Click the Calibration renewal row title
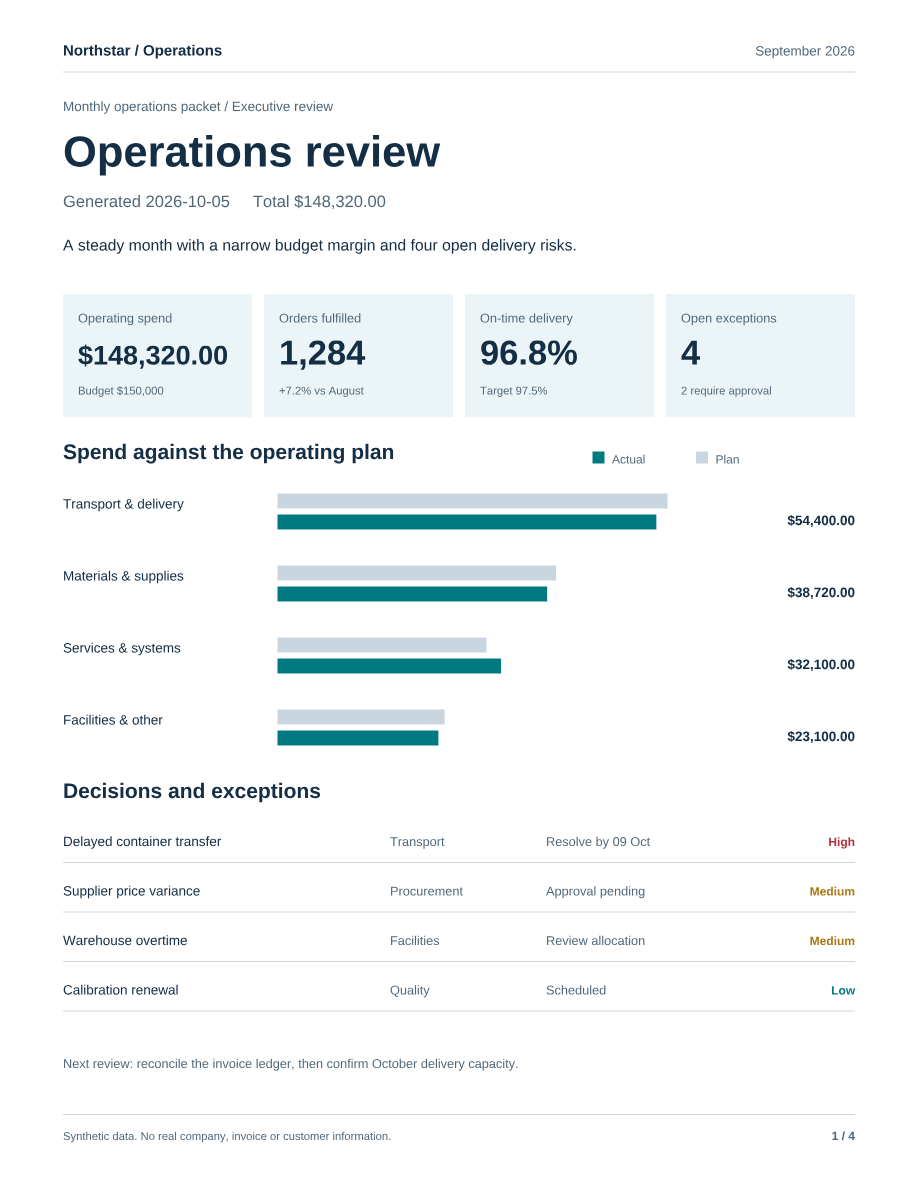This screenshot has height=1188, width=918. coord(120,990)
